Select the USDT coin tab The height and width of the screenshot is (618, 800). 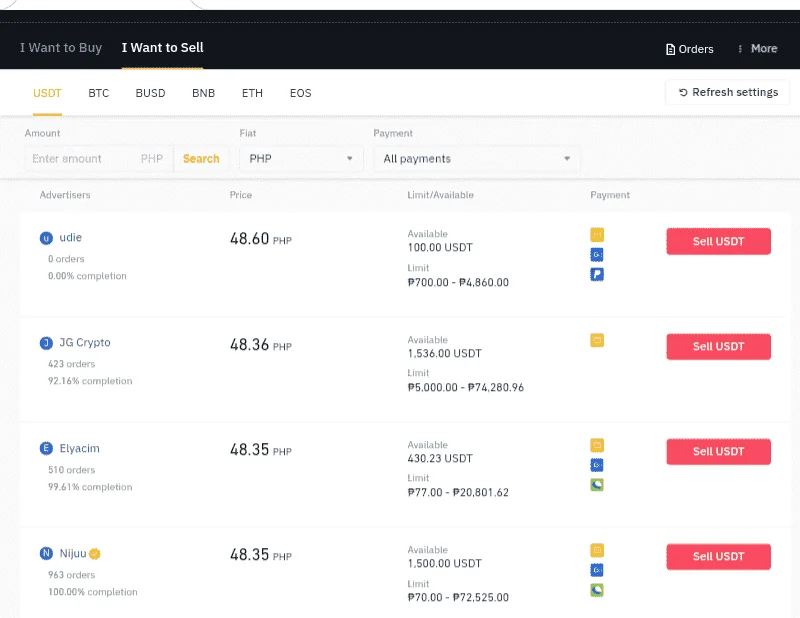coord(47,93)
